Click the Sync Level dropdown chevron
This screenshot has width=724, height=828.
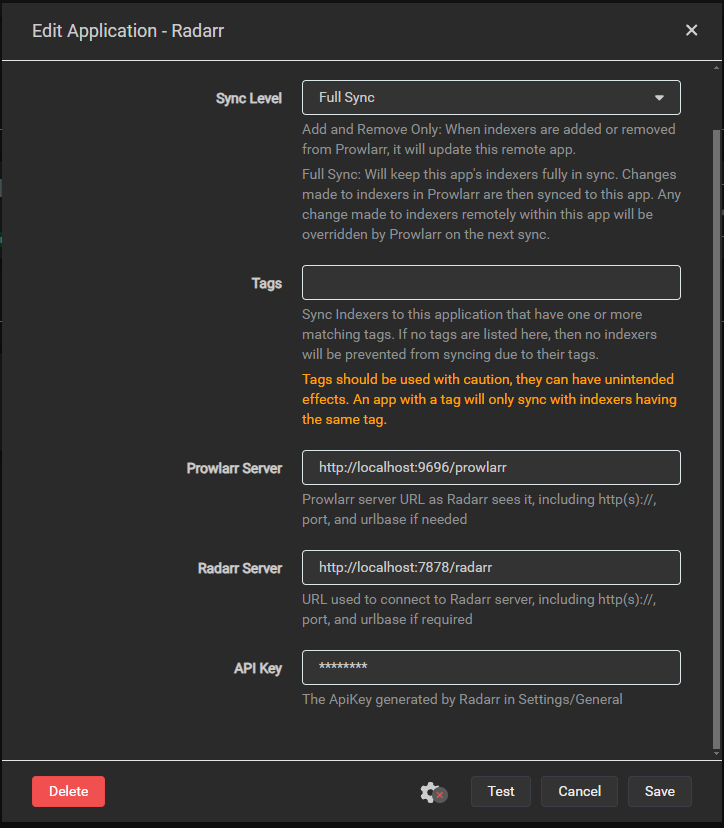[x=659, y=97]
